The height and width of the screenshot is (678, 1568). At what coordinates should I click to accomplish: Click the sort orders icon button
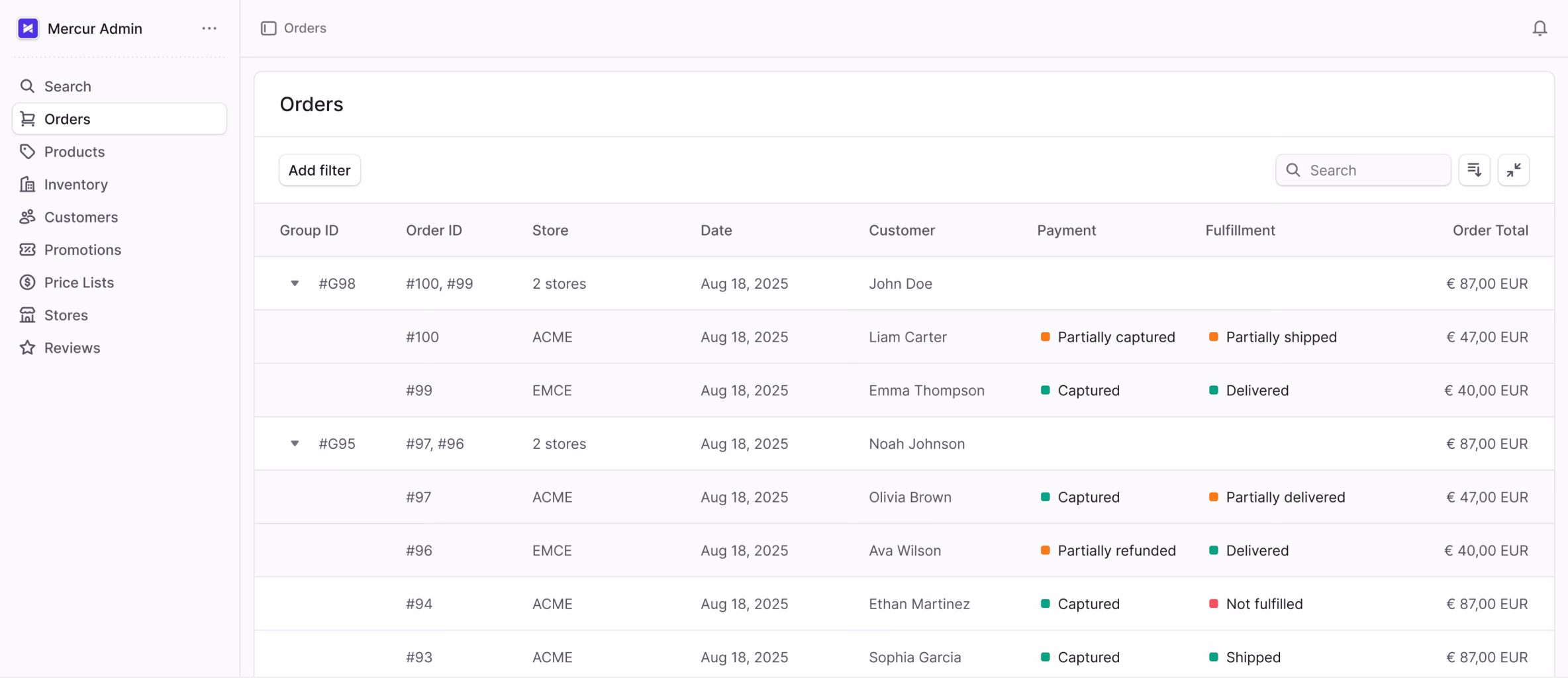click(1474, 170)
